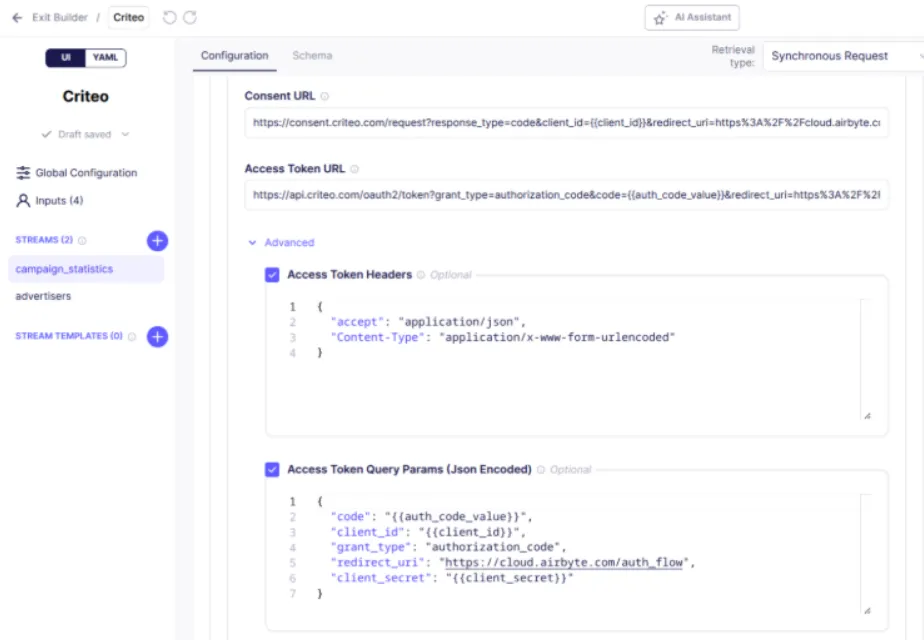Add a stream template via plus icon
The width and height of the screenshot is (924, 640).
[157, 337]
